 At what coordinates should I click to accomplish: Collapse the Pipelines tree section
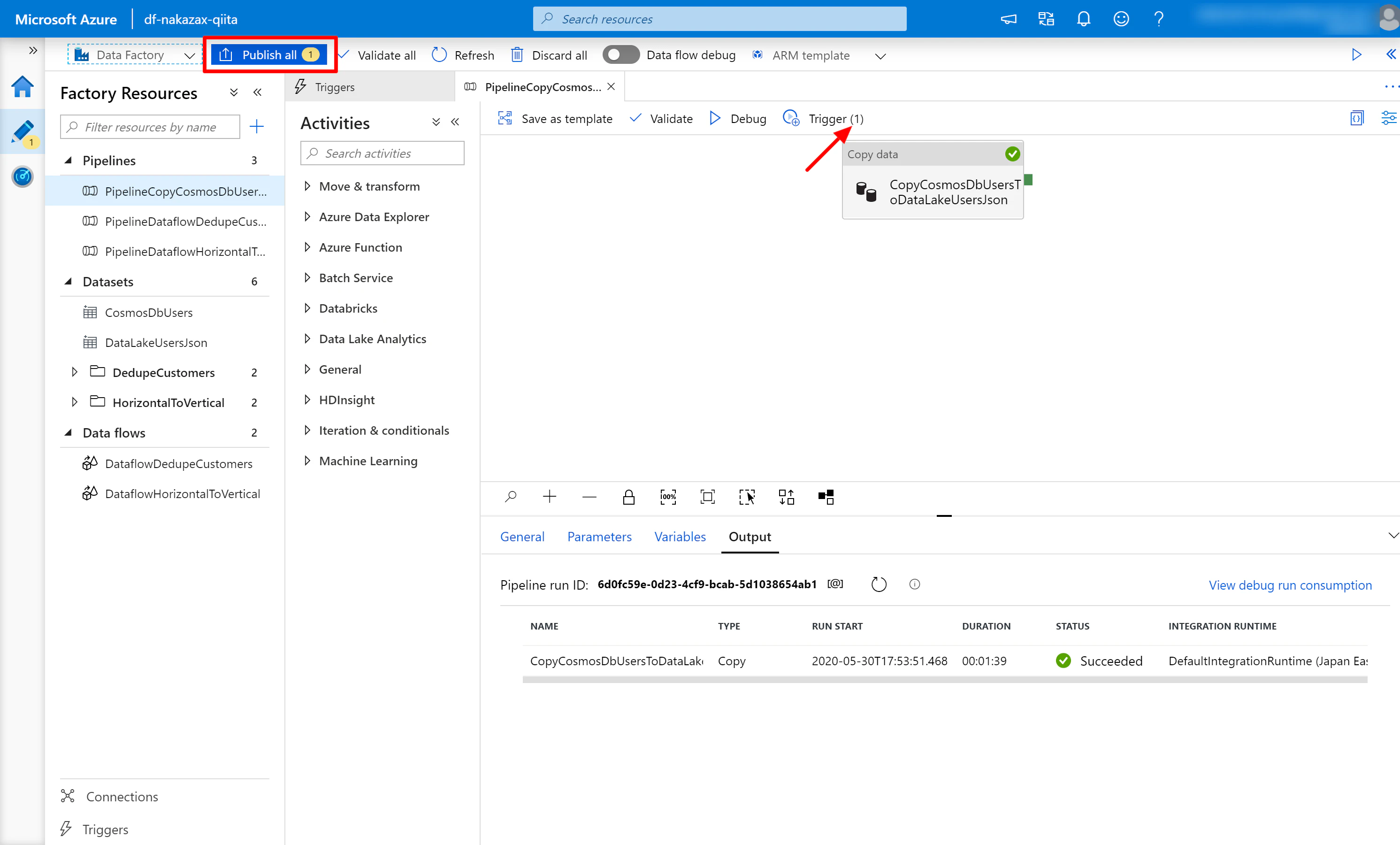point(68,160)
